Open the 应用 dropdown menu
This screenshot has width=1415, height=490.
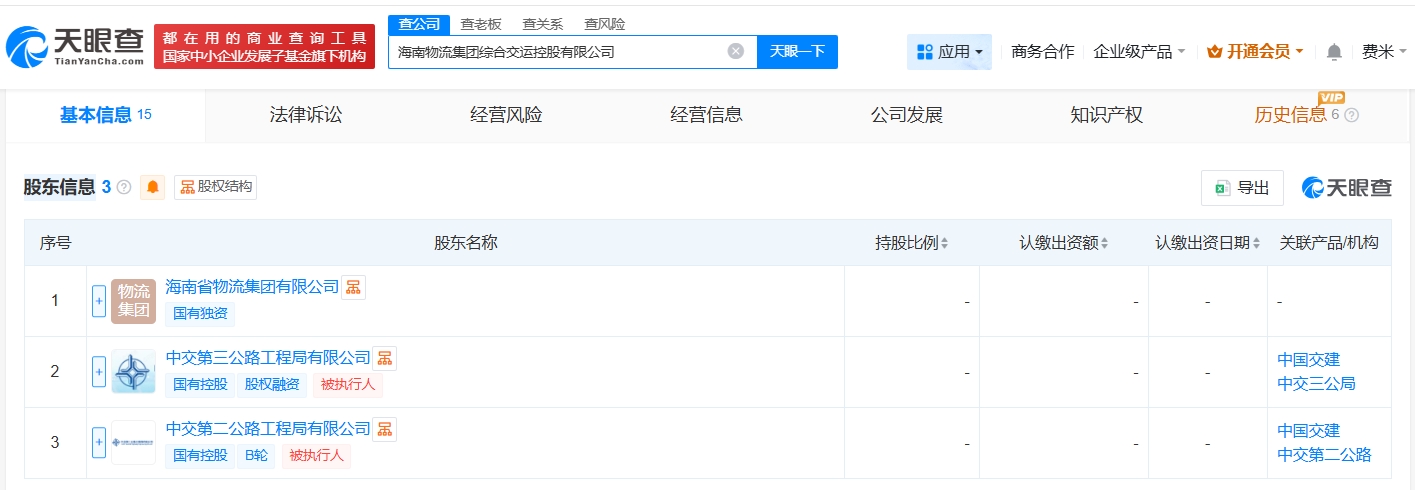coord(949,52)
